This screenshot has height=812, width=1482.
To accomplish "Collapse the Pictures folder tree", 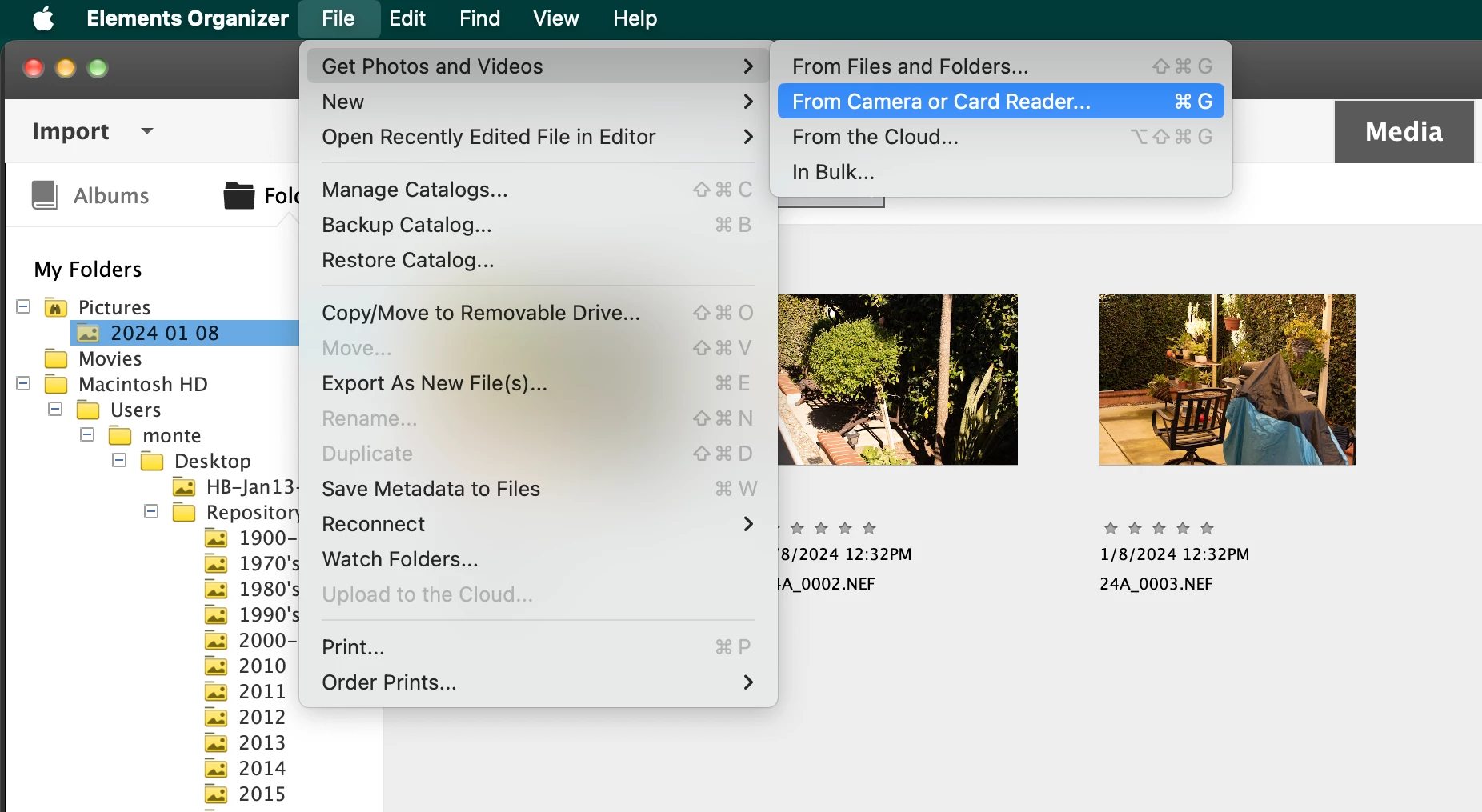I will click(24, 306).
